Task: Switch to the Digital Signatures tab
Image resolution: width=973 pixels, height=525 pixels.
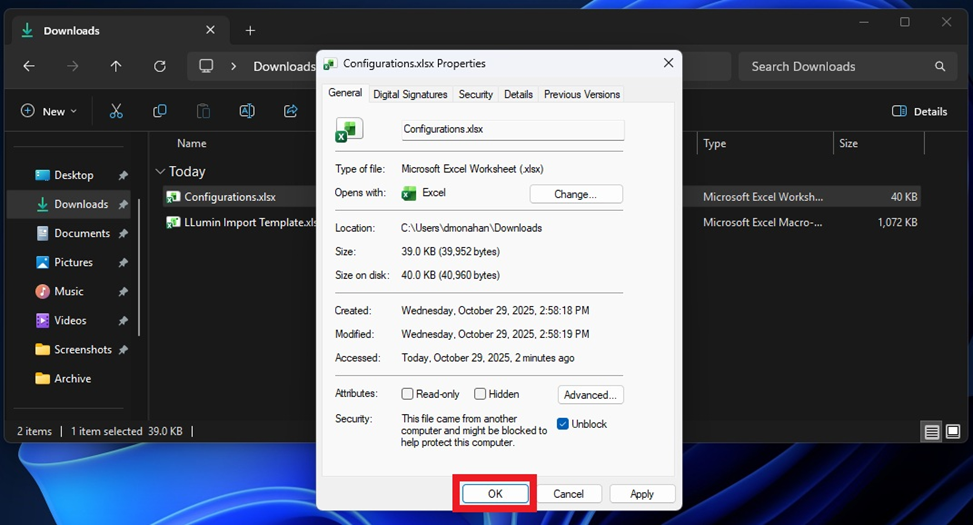Action: tap(410, 94)
